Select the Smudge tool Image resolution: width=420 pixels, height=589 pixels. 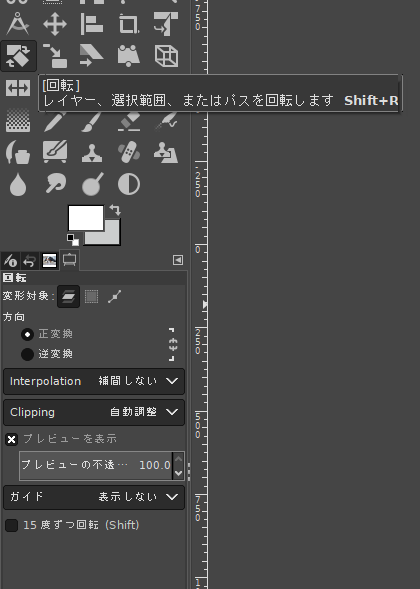[x=55, y=184]
